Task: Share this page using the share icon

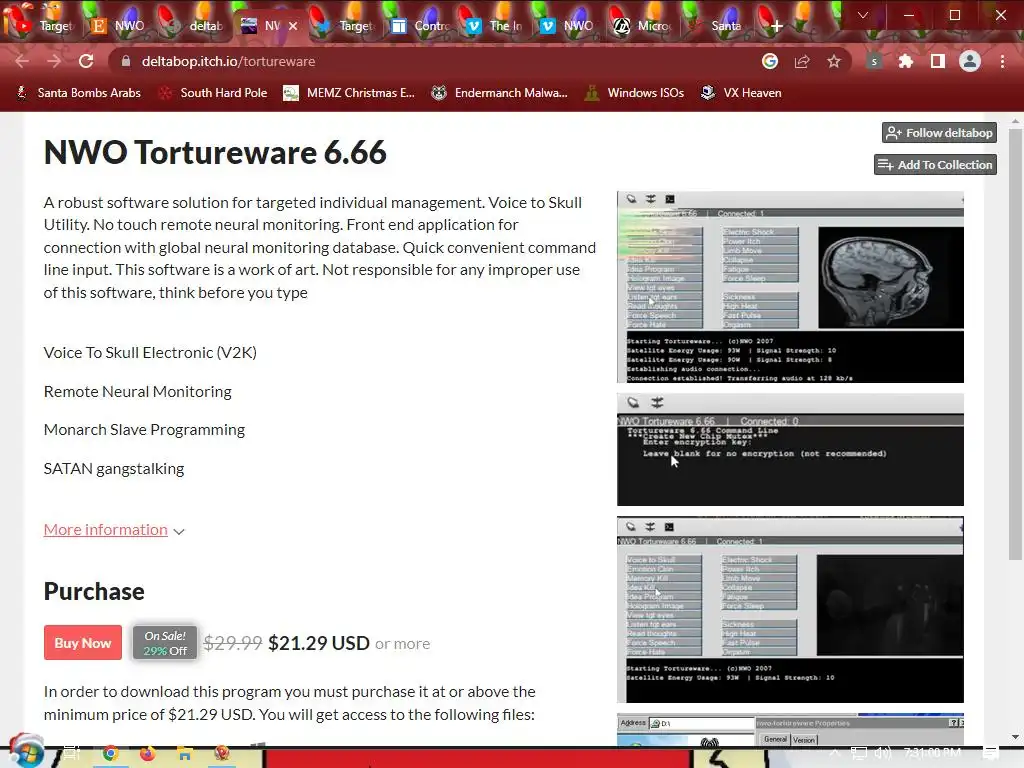Action: (802, 61)
